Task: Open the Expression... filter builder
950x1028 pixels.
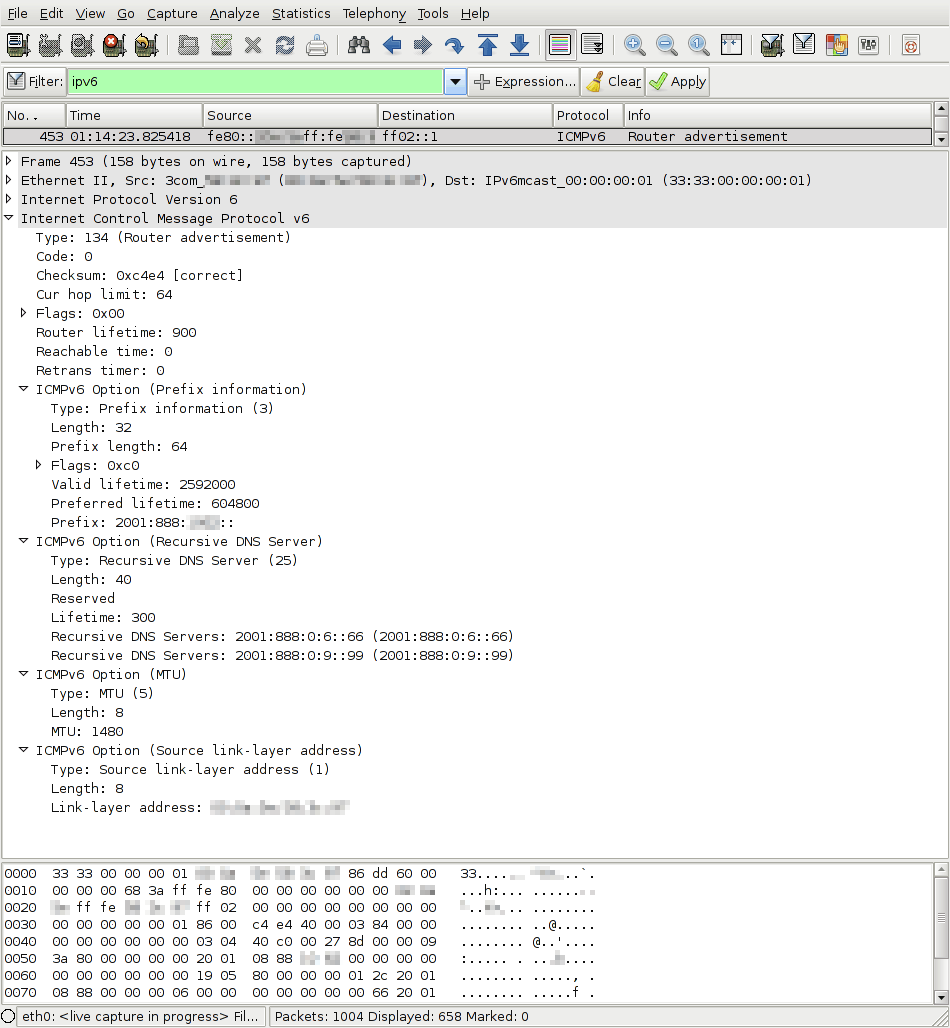Action: pos(524,81)
